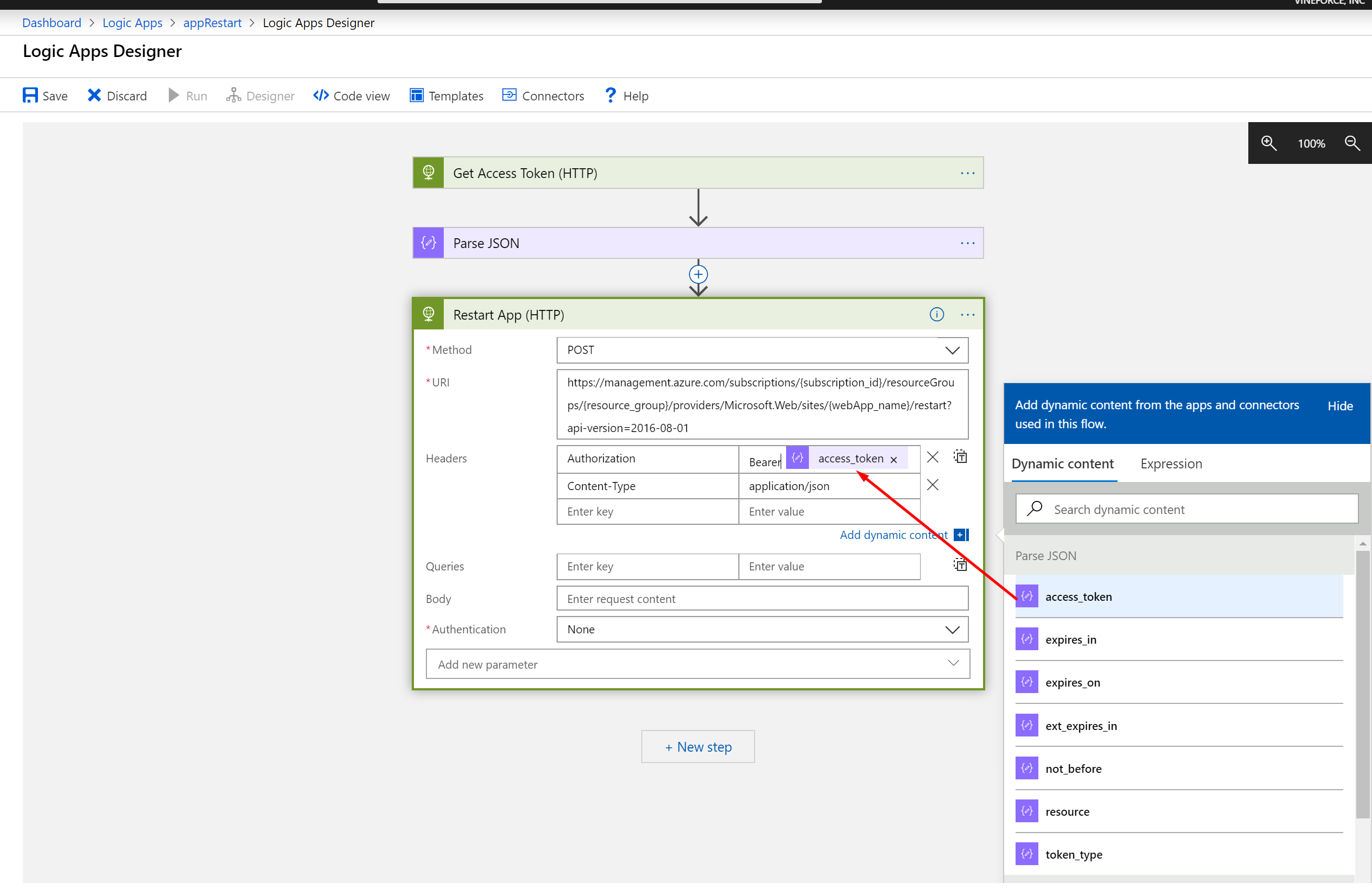1372x889 pixels.
Task: Save the logic app workflow
Action: (x=45, y=96)
